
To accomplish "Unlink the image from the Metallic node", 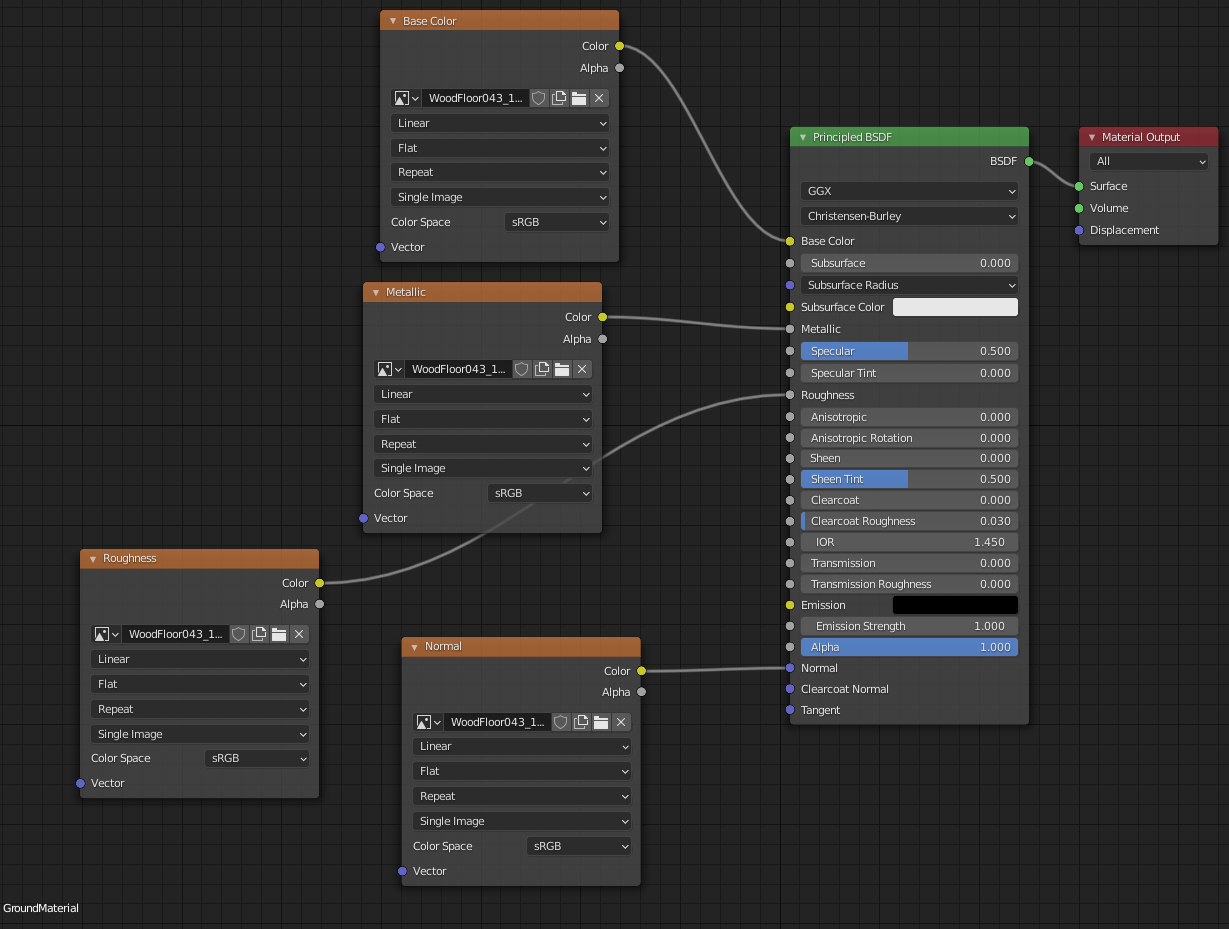I will [581, 369].
